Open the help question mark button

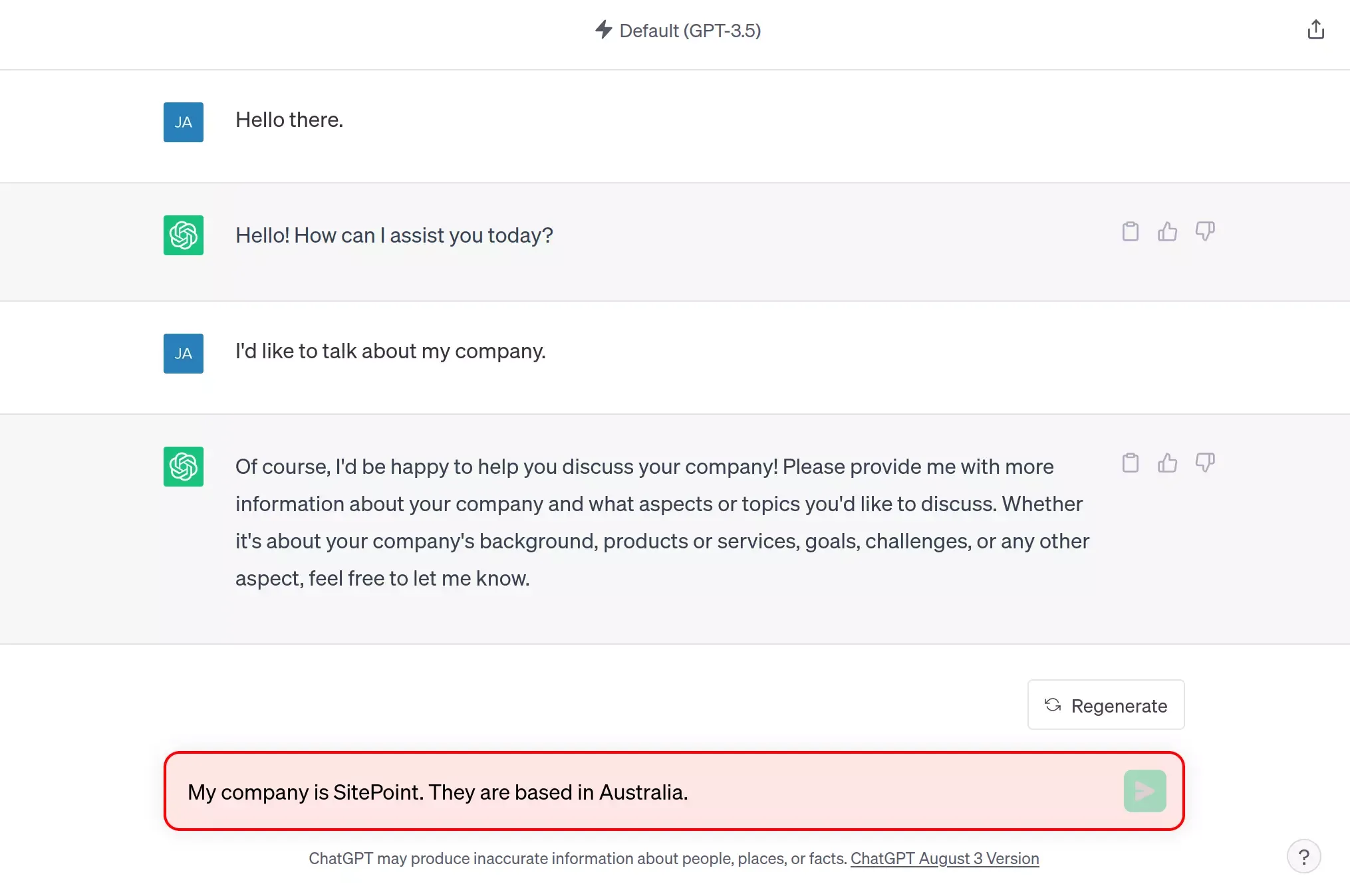(x=1303, y=857)
